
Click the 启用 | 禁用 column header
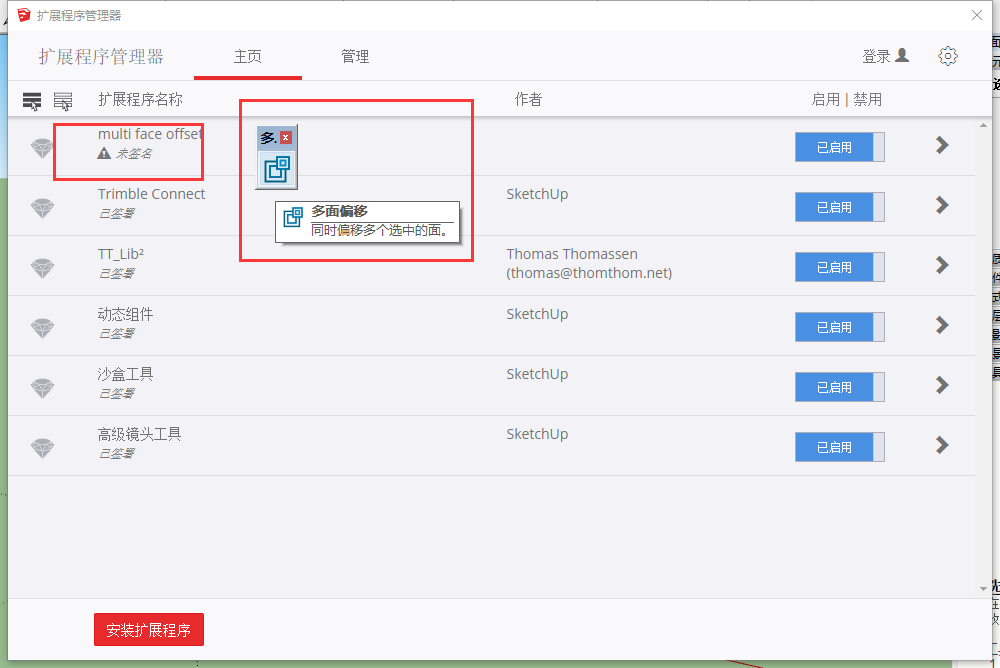coord(846,100)
